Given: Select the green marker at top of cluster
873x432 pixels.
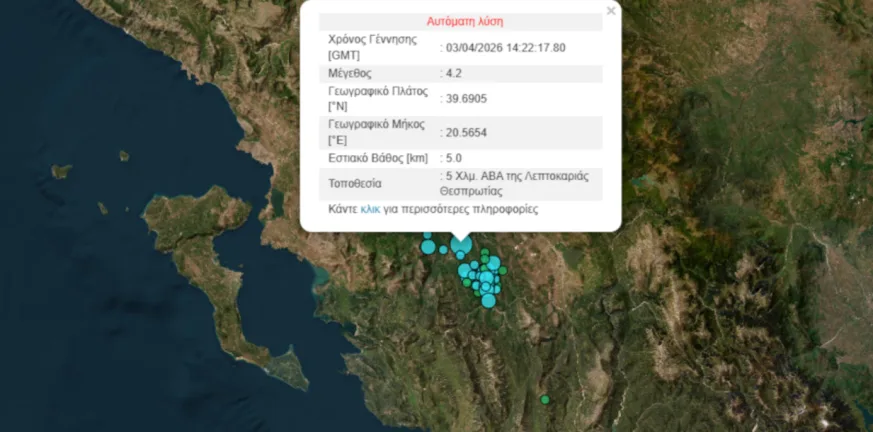Looking at the screenshot, I should coord(484,253).
